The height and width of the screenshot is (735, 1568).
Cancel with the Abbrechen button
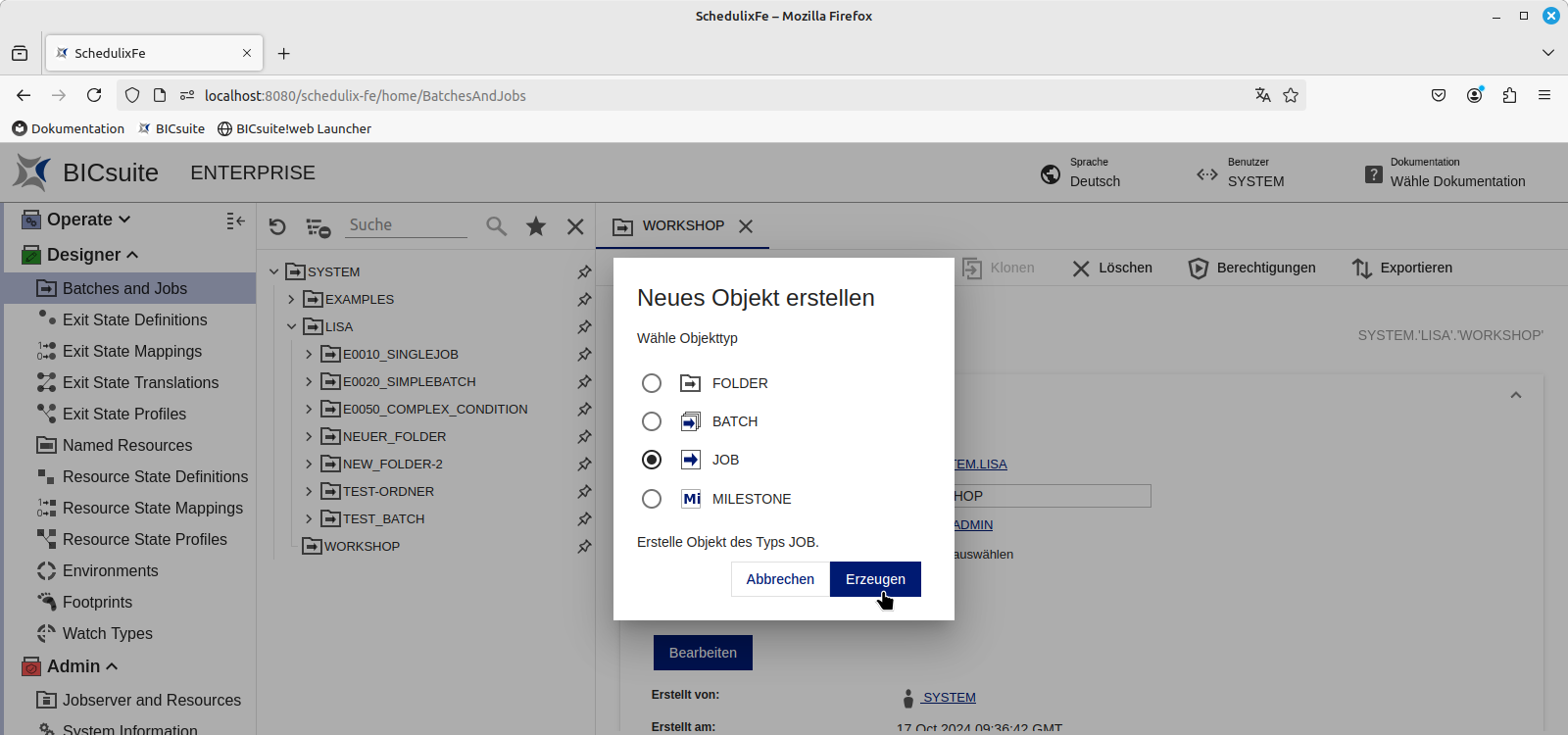click(x=780, y=579)
